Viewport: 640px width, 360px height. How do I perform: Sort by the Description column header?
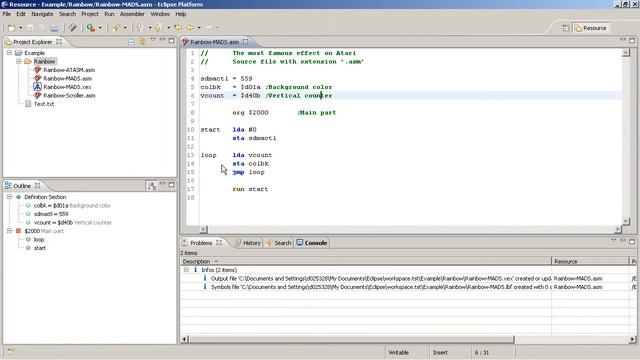366,261
